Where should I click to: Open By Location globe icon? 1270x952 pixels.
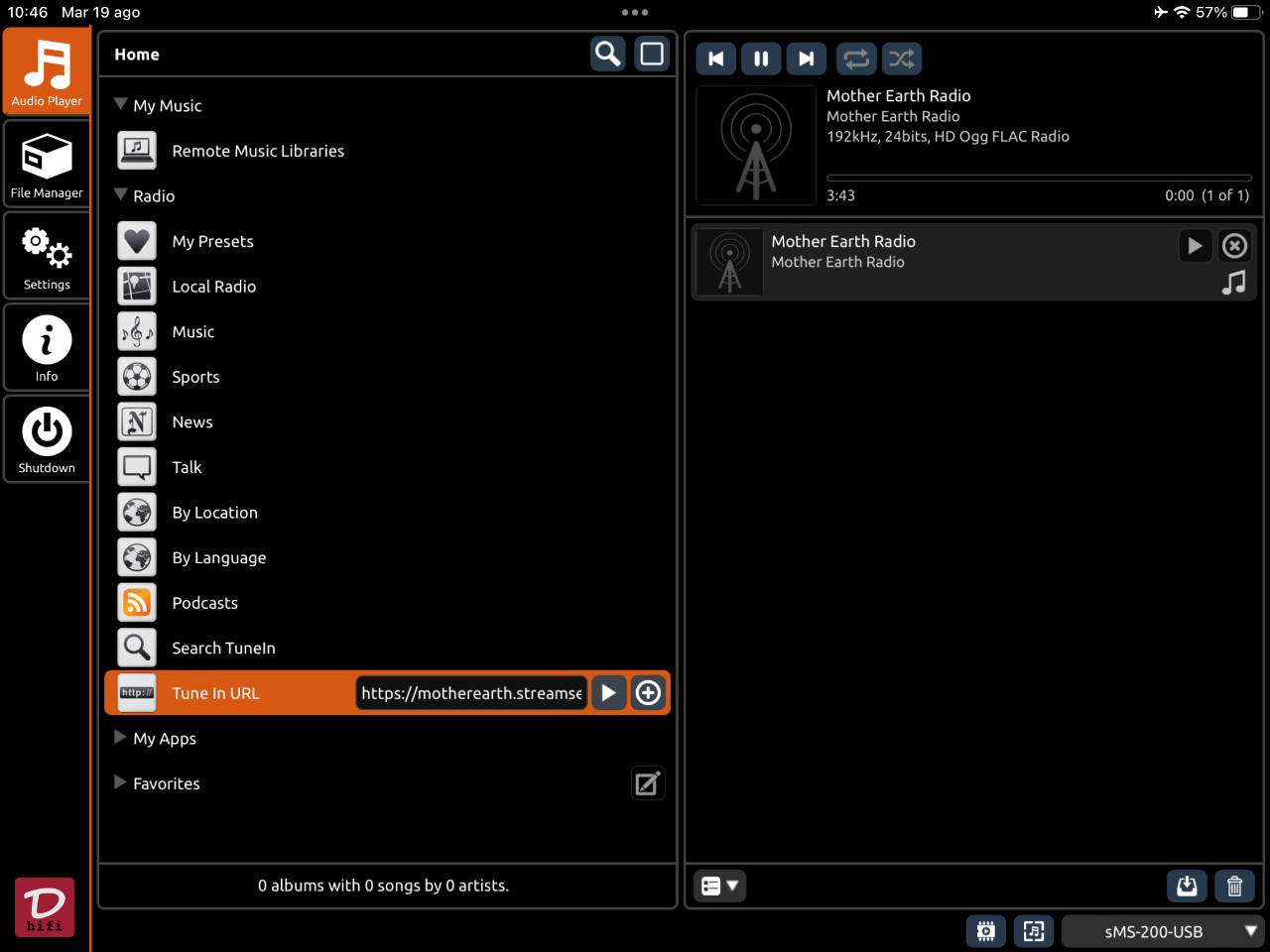(x=137, y=513)
